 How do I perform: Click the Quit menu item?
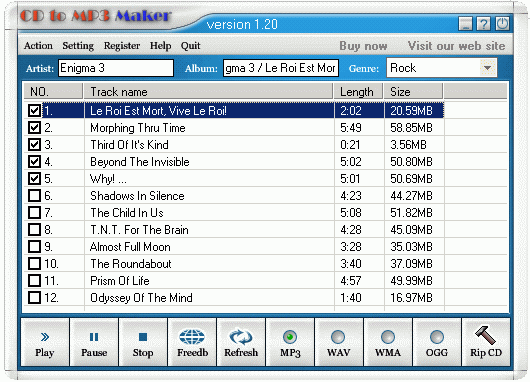[x=191, y=46]
